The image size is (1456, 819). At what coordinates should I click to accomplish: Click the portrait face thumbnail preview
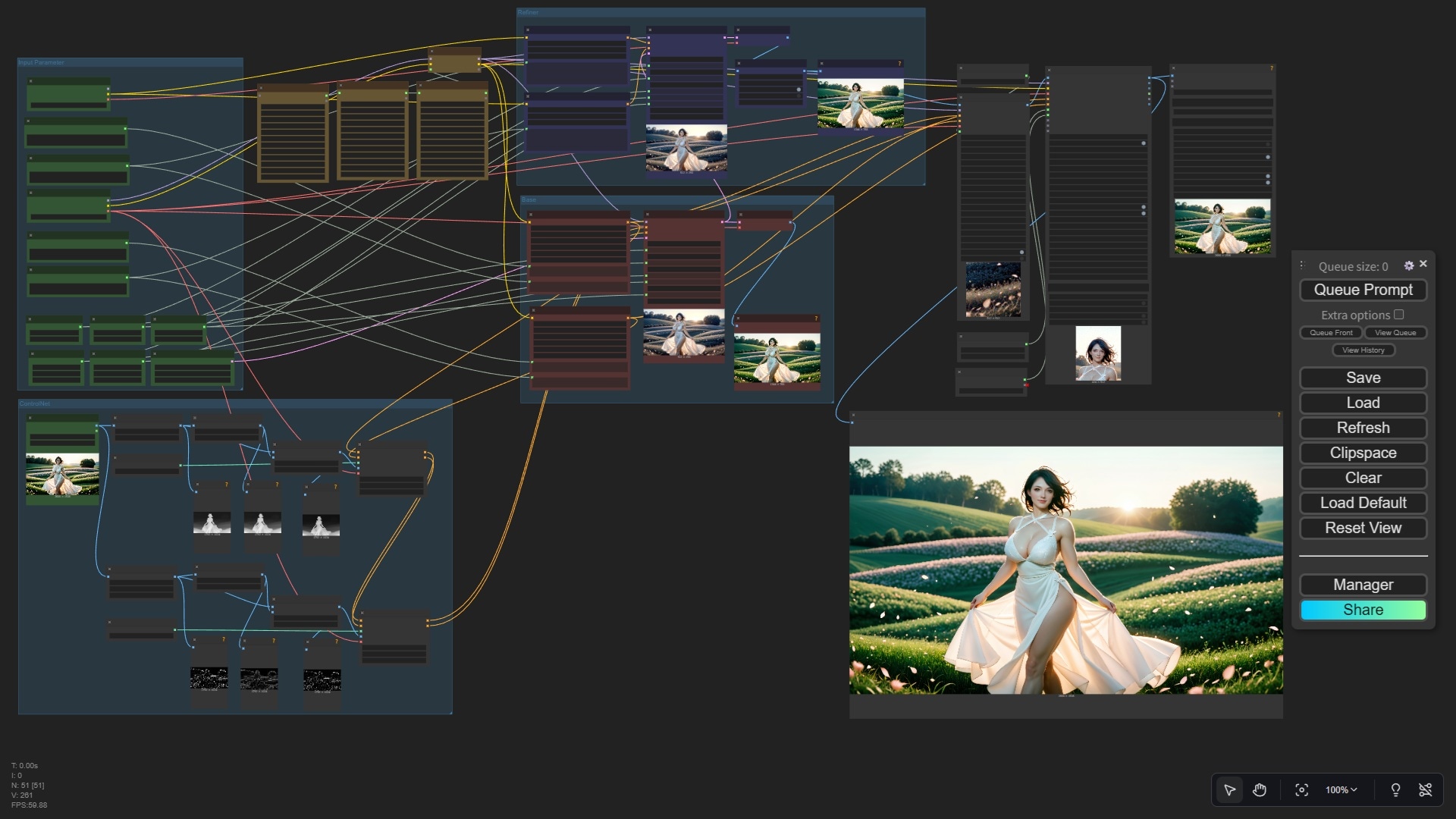click(1097, 353)
